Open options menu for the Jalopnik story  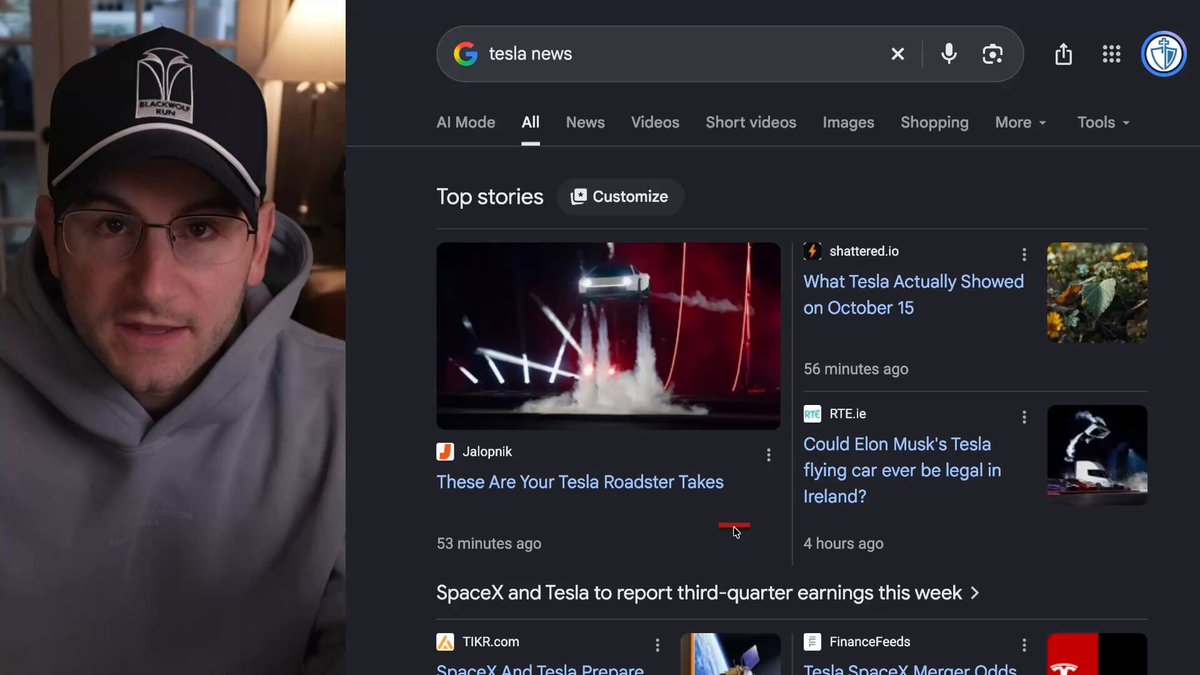click(768, 455)
